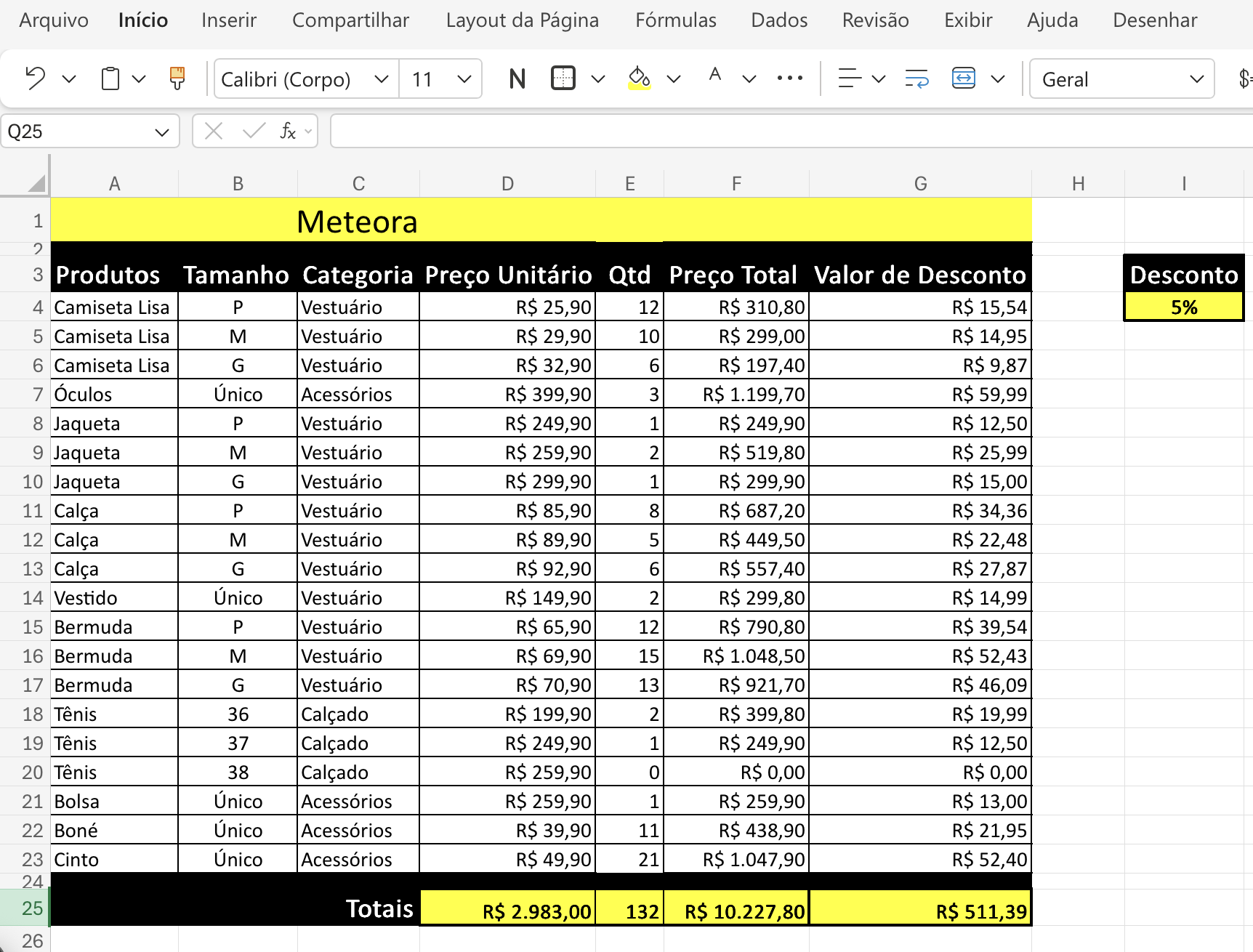Switch to the Fórmulas tab
The height and width of the screenshot is (952, 1253).
click(676, 20)
